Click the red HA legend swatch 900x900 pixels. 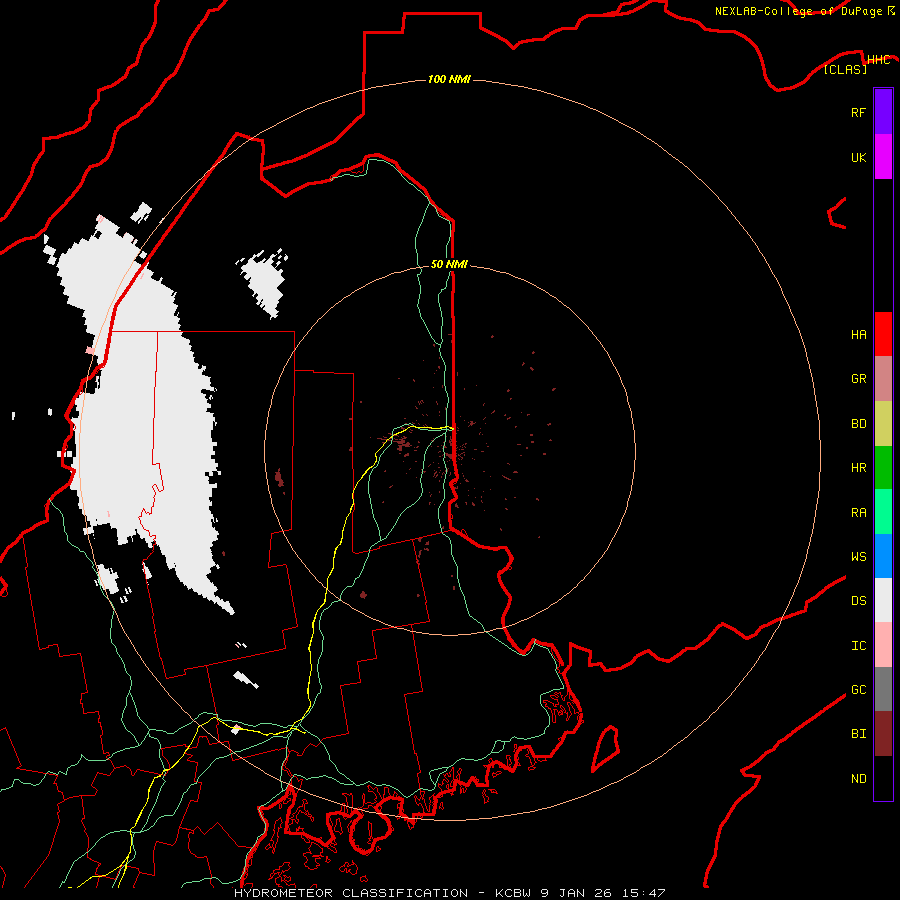click(x=883, y=334)
